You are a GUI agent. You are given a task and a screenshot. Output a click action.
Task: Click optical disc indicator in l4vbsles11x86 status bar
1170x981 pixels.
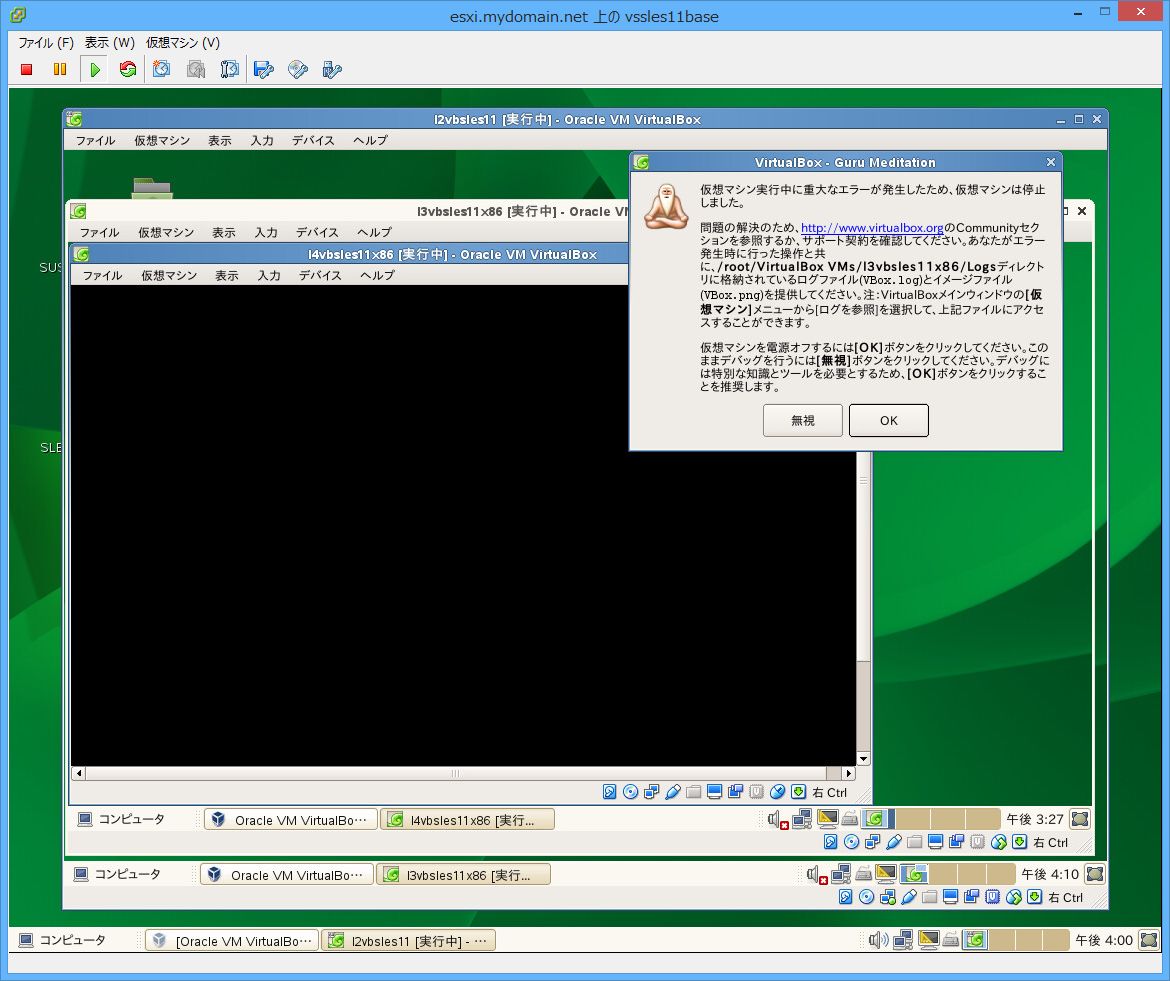point(631,792)
